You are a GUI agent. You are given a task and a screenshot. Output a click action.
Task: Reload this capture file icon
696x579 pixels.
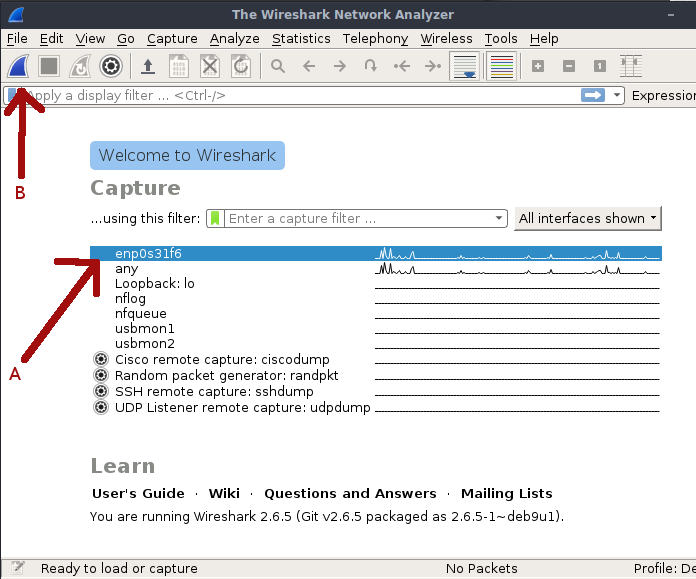tap(241, 67)
